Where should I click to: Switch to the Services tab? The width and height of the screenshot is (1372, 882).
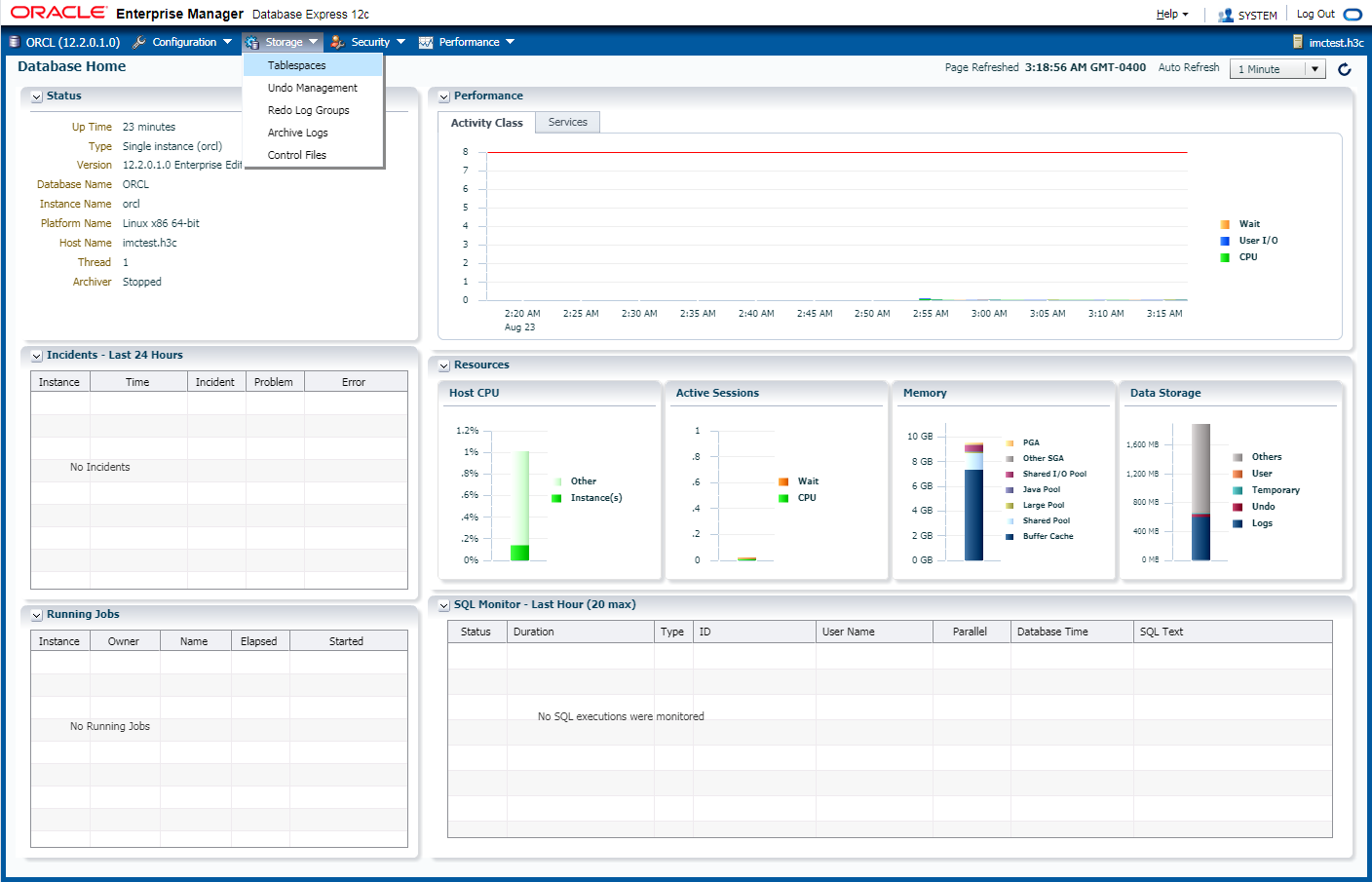(567, 122)
